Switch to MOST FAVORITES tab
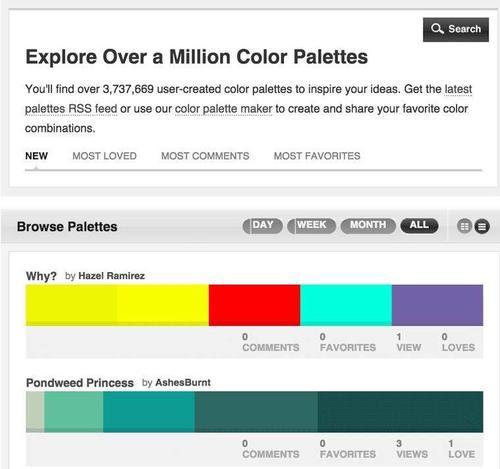Screen dimensions: 500x469 (x=317, y=156)
